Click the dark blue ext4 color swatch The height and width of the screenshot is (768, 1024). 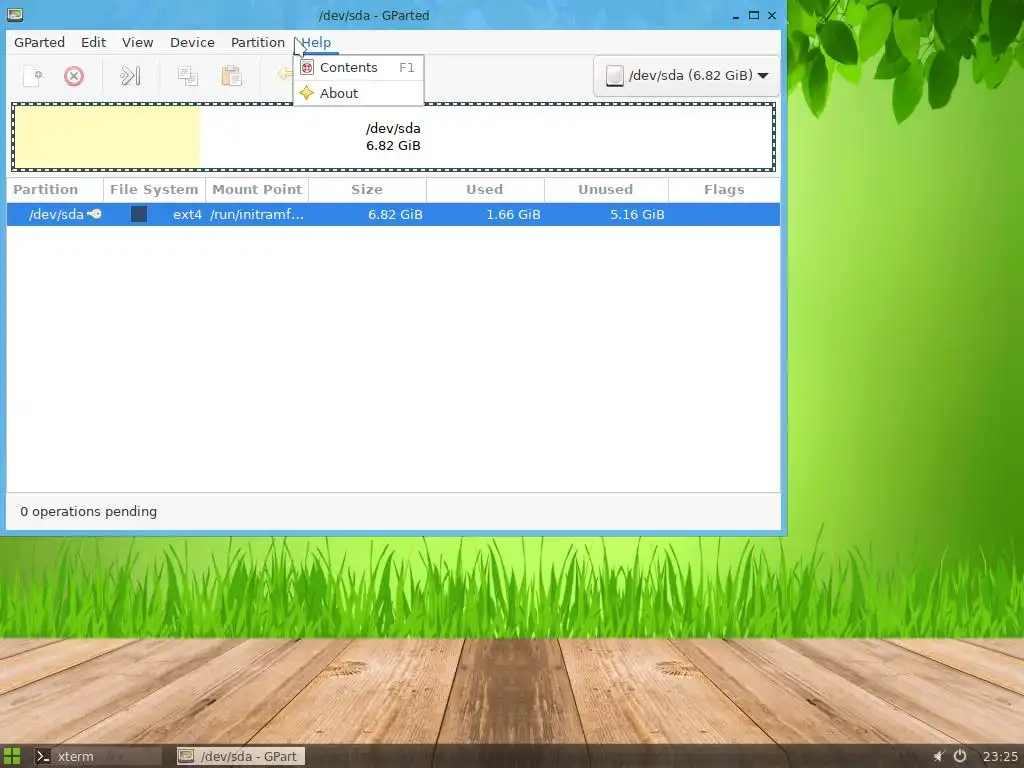(138, 214)
